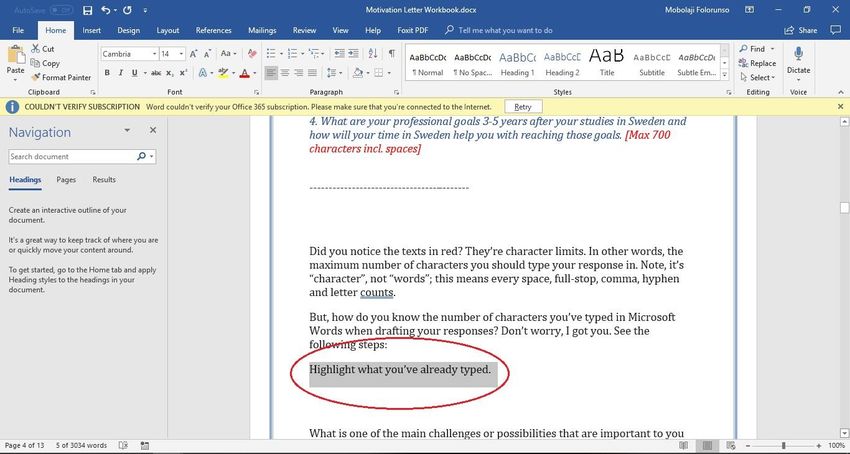Click the Show/Hide paragraph marks icon
This screenshot has width=850, height=454.
[x=391, y=54]
